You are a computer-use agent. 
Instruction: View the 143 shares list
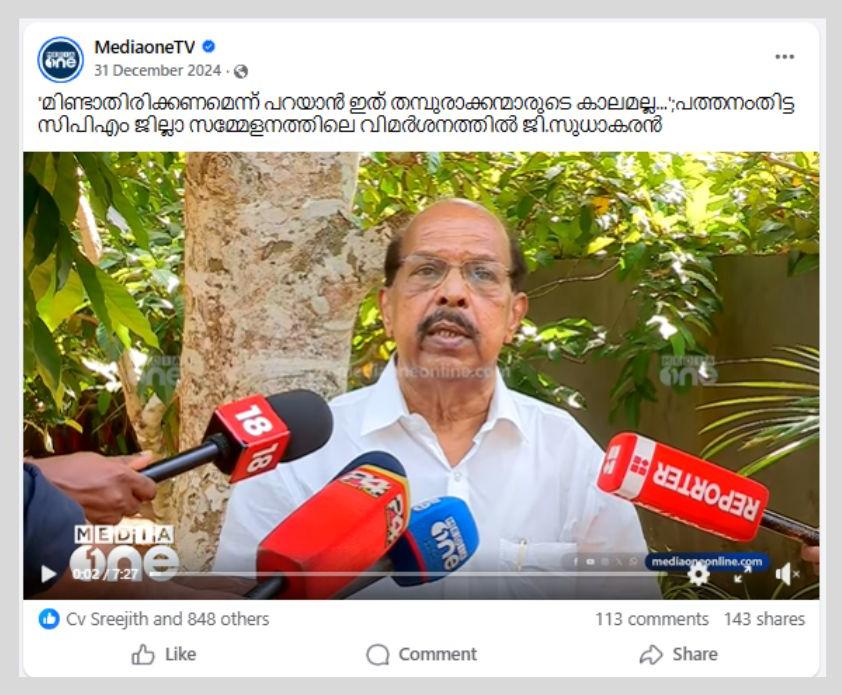[x=764, y=619]
